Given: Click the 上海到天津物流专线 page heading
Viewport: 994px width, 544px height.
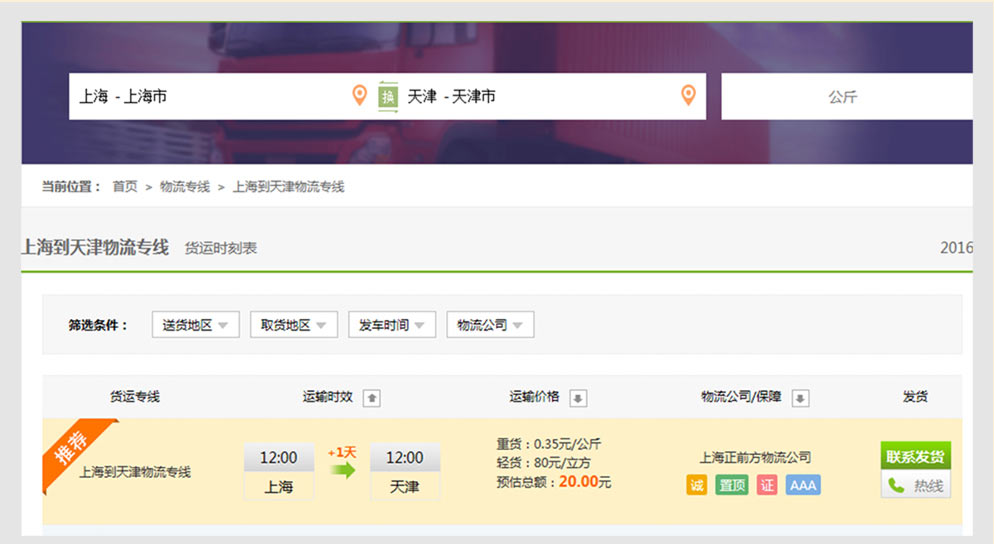Looking at the screenshot, I should pos(95,247).
